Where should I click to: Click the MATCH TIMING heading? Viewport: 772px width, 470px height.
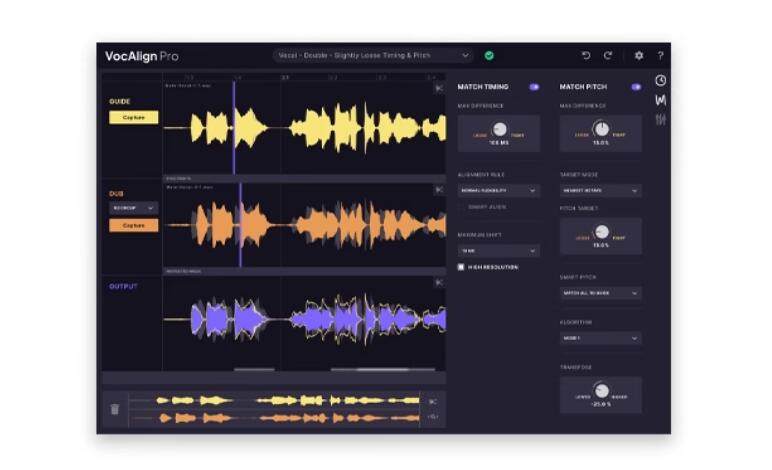[482, 87]
